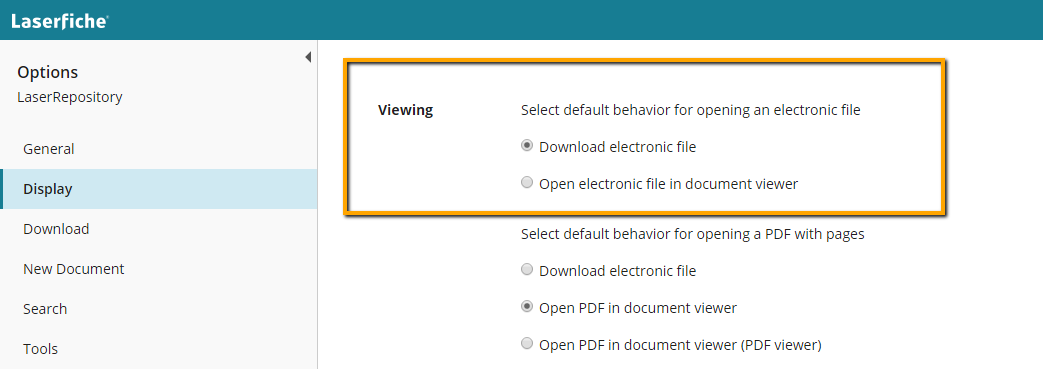Choose Open electronic file in document viewer radio
The width and height of the screenshot is (1043, 369).
tap(527, 182)
